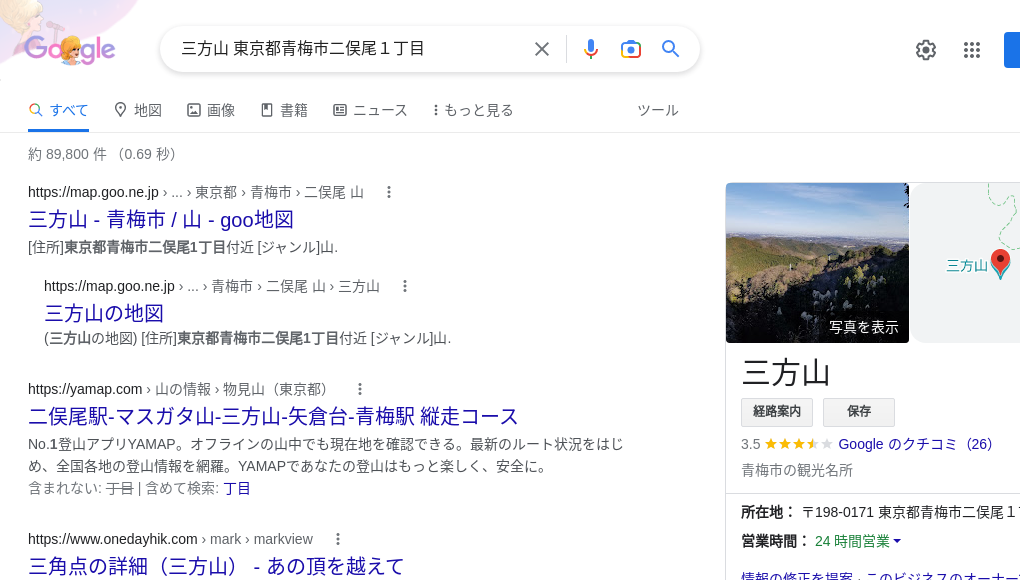Clear the search query with the X icon
This screenshot has width=1020, height=580.
(x=541, y=48)
